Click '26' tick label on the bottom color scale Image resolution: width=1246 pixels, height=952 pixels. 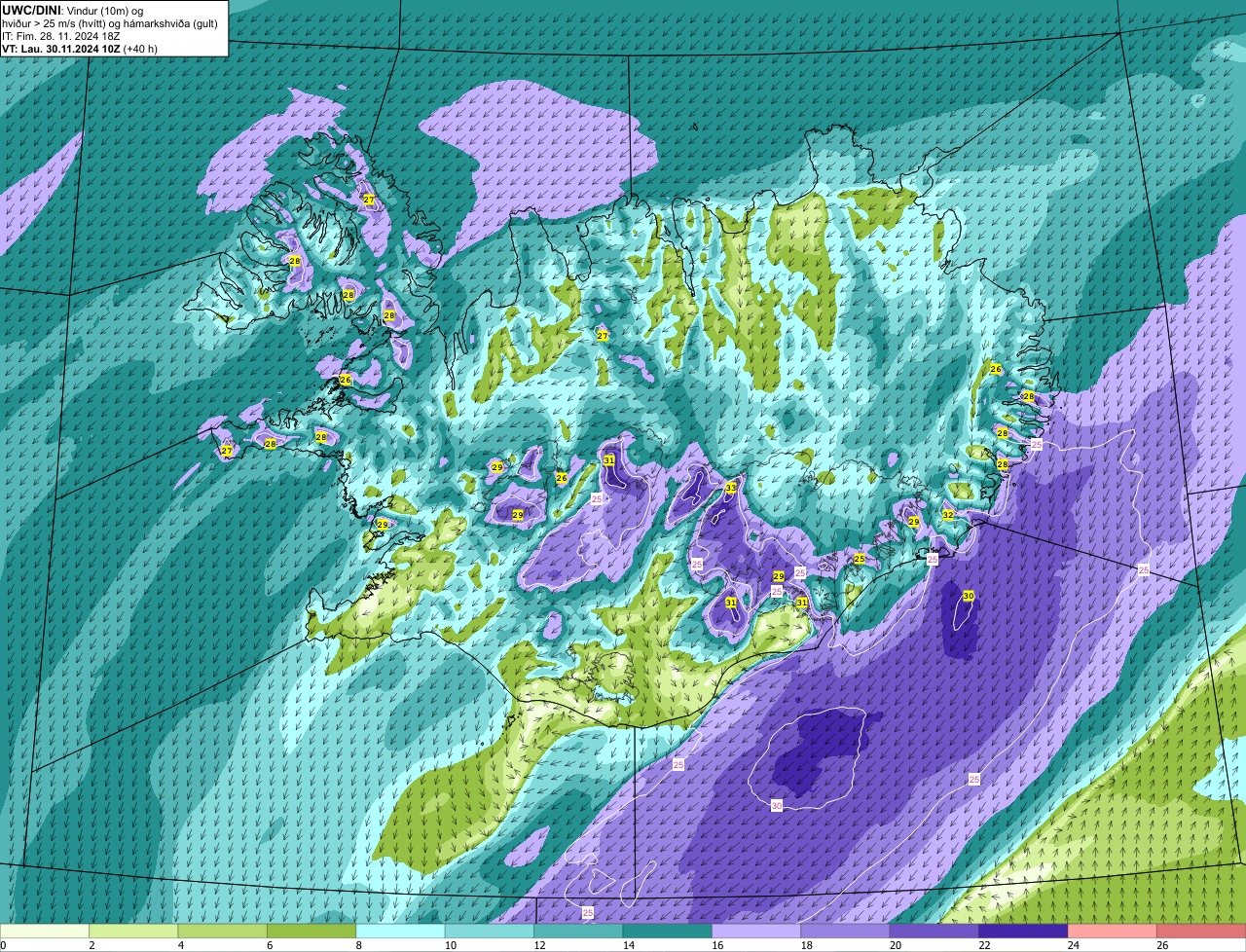[x=1162, y=945]
